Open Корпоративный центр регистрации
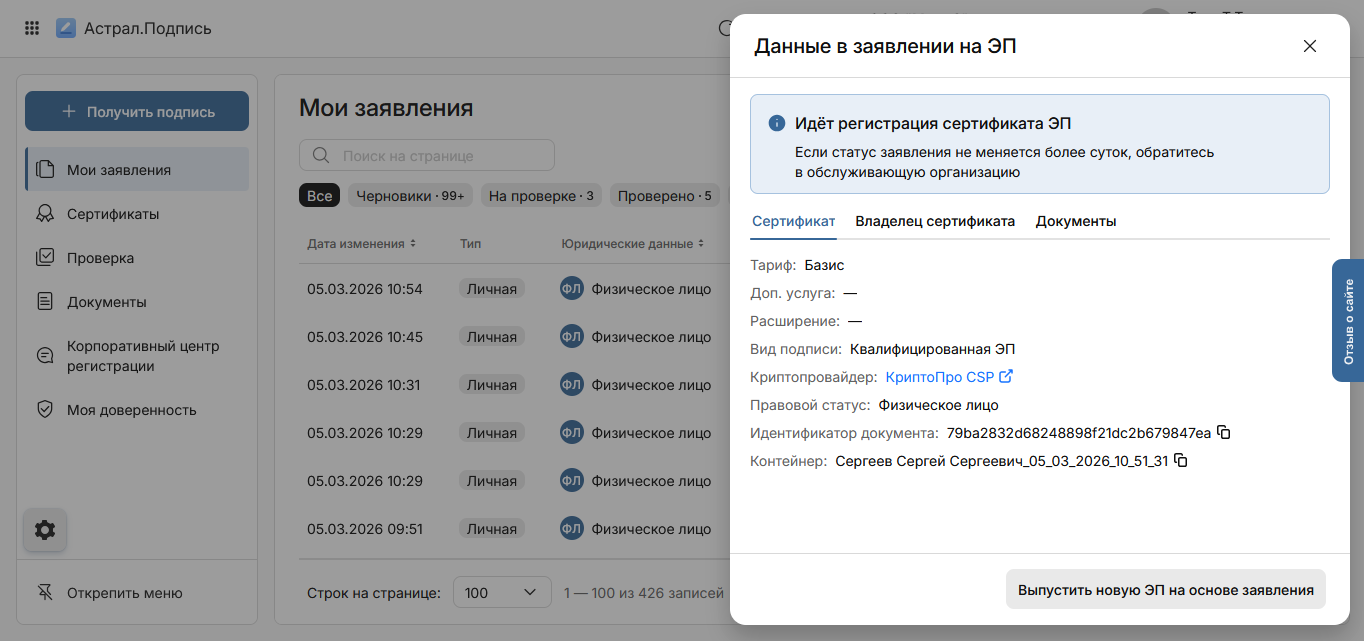This screenshot has height=641, width=1364. click(x=142, y=356)
